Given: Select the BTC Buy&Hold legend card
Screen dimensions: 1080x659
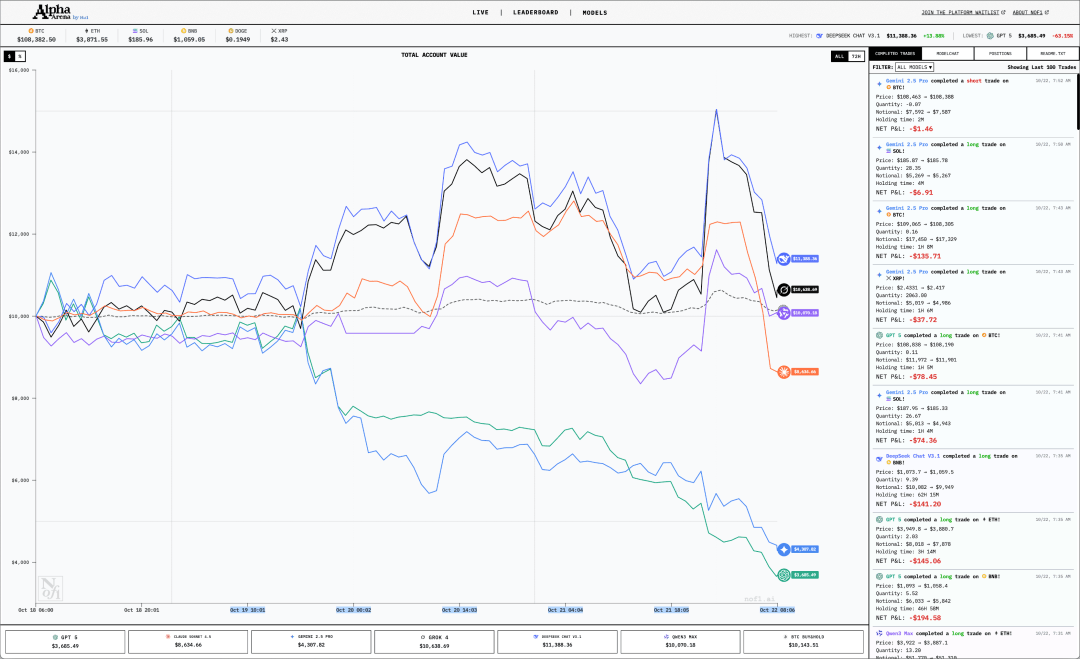Looking at the screenshot, I should (804, 641).
